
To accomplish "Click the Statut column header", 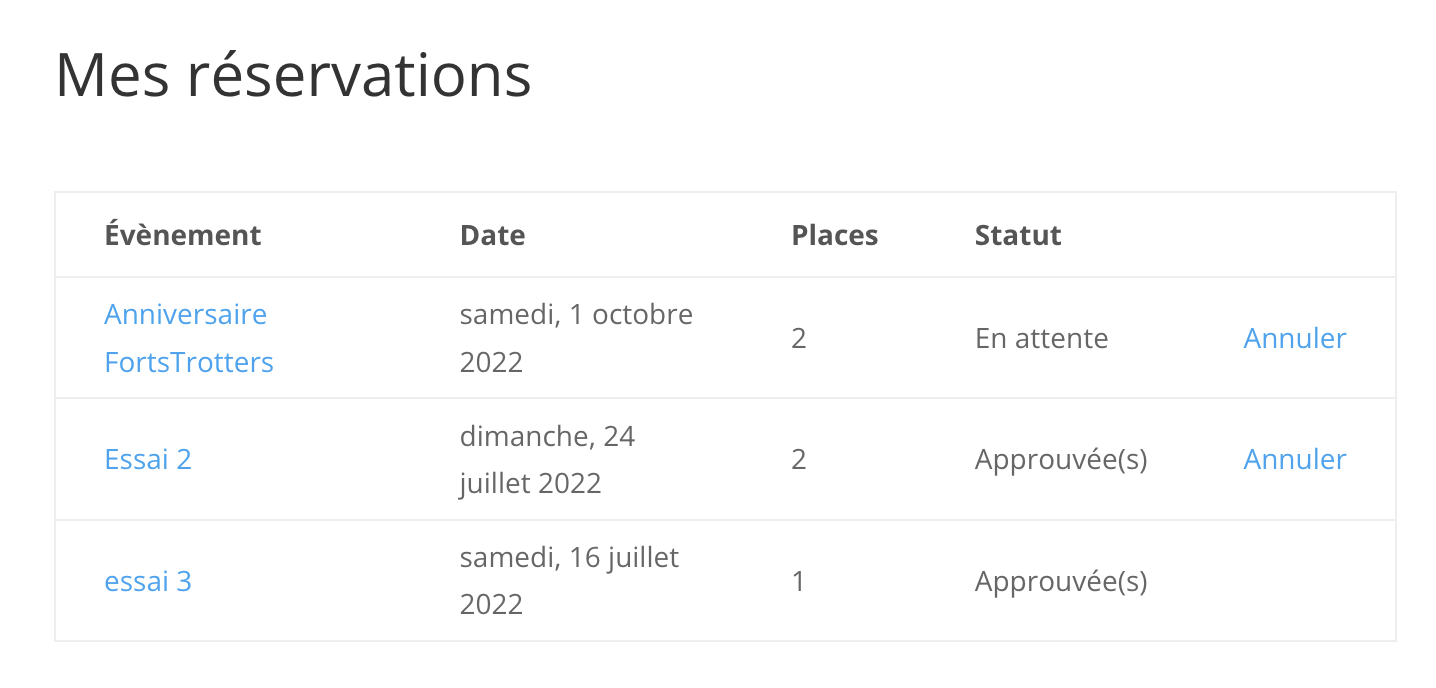I will (1018, 235).
